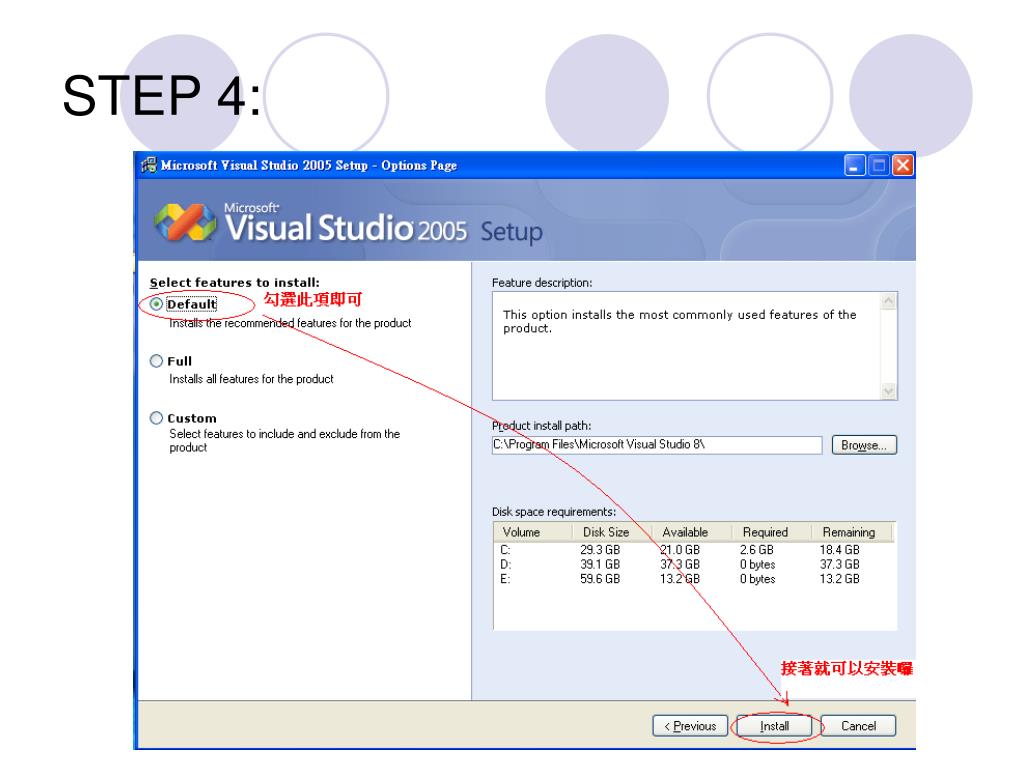Screen dimensions: 1024x768
Task: Minimize the setup window
Action: 854,166
